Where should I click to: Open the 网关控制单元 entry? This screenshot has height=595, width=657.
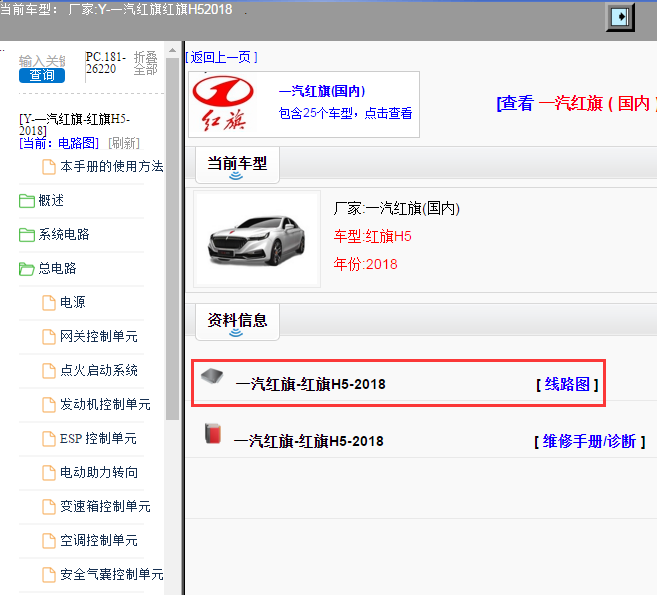click(x=98, y=336)
